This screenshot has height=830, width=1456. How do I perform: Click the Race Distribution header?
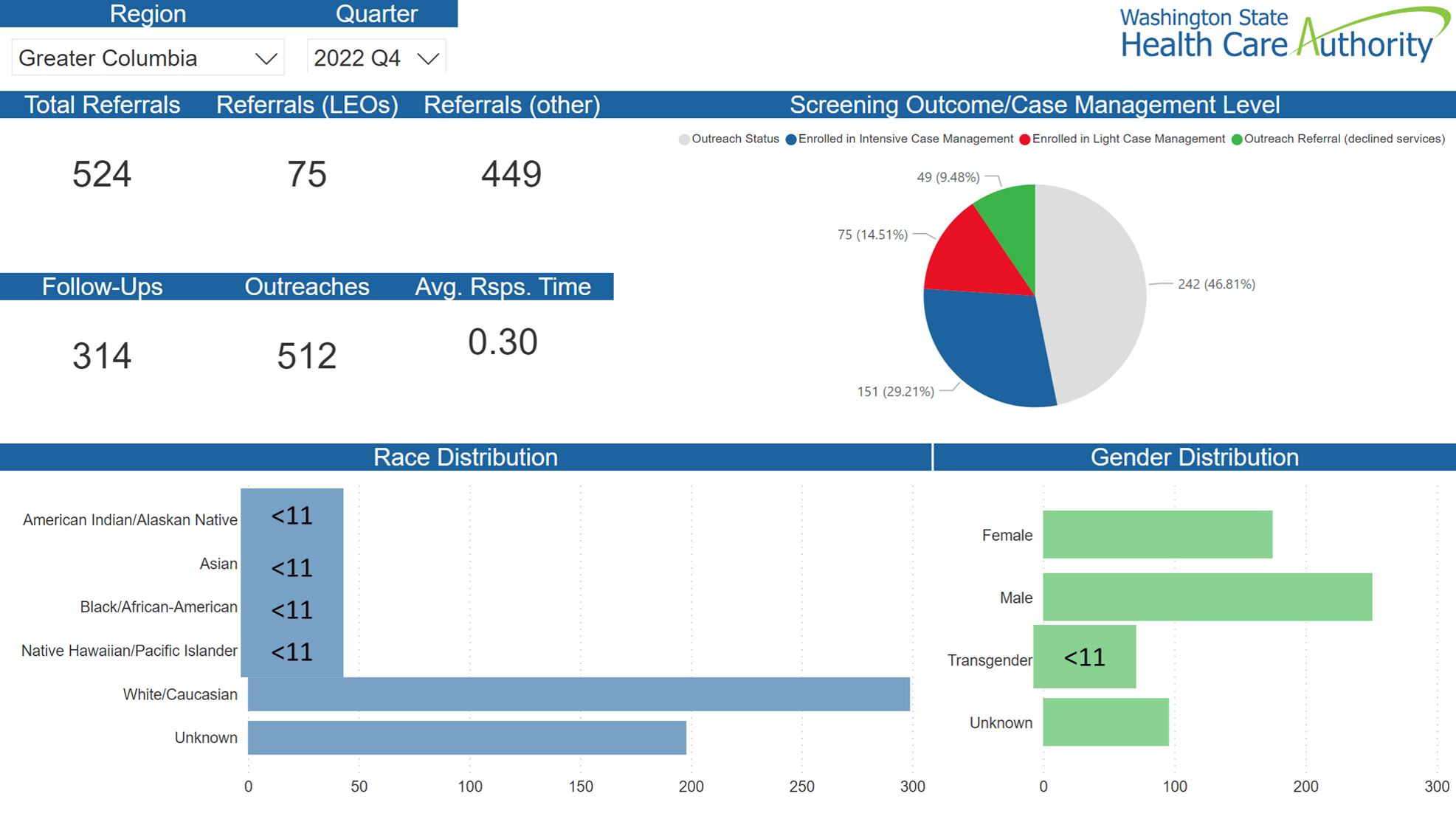(466, 457)
